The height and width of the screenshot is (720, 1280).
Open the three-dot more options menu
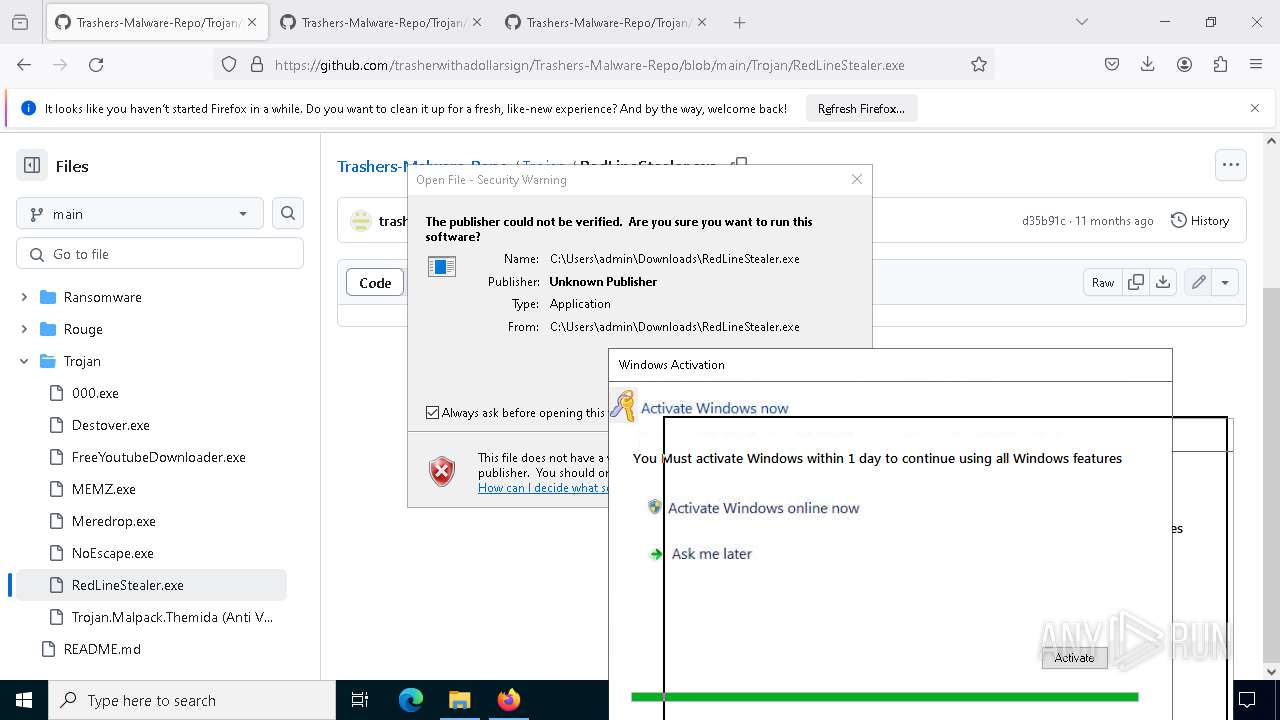click(1231, 165)
